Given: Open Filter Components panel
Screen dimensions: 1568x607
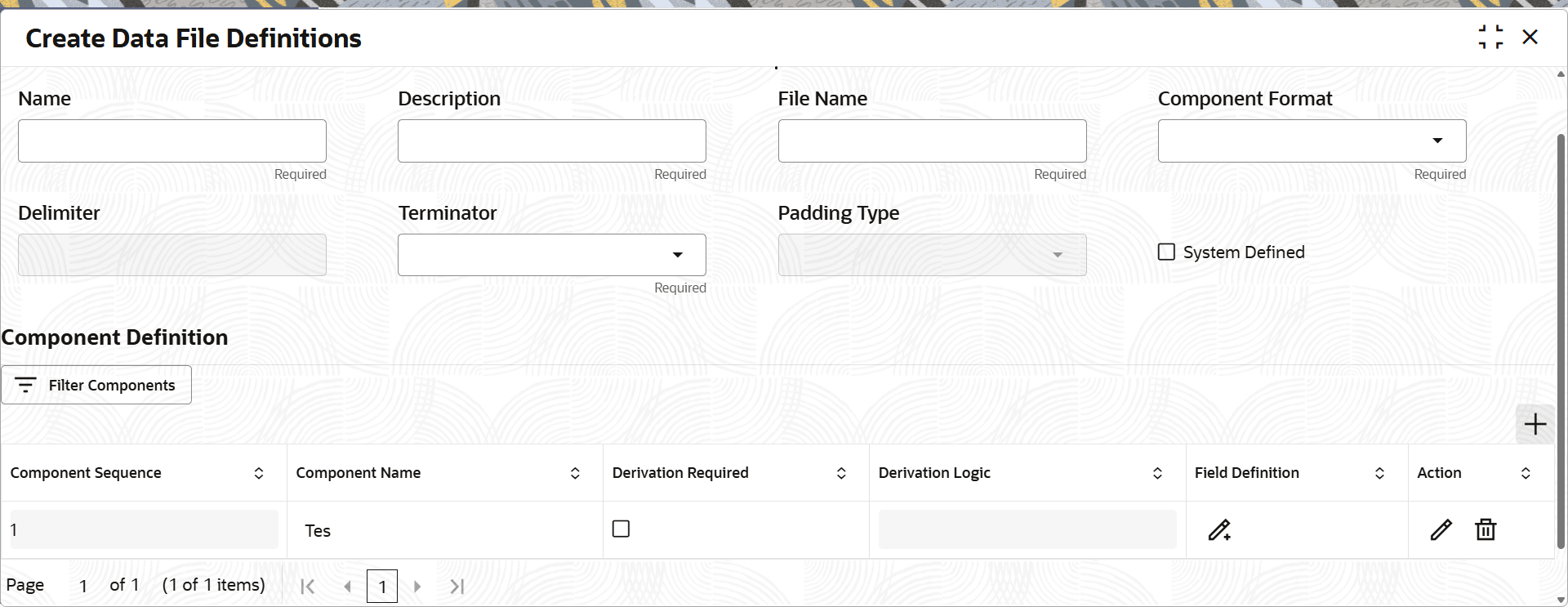Looking at the screenshot, I should 96,385.
